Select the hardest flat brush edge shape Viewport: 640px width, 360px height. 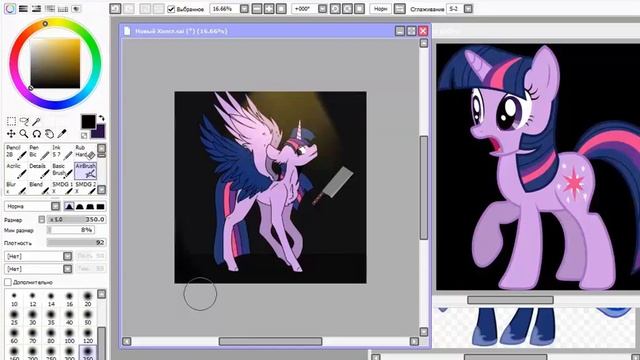pos(100,207)
